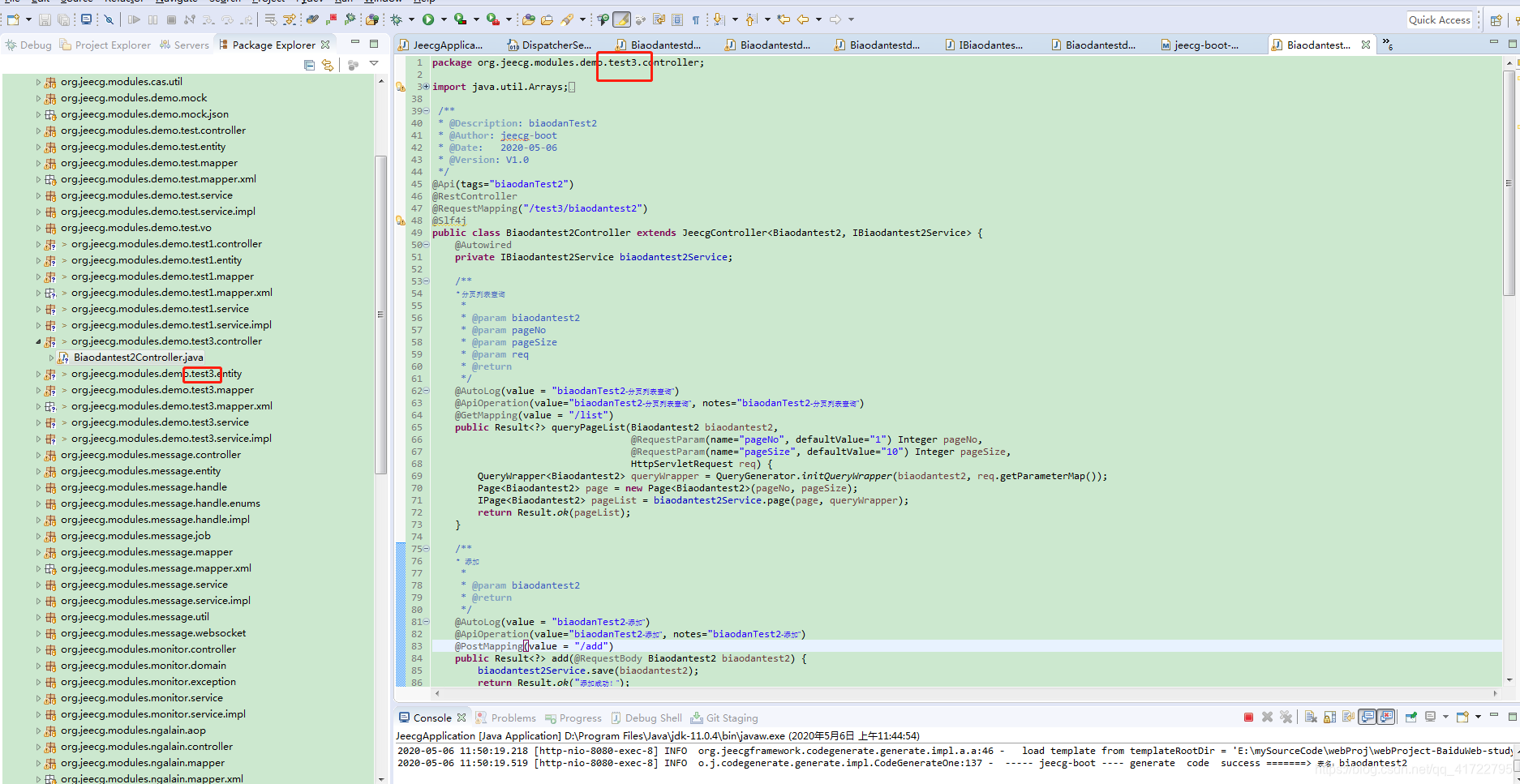Expand org.jeecg.modules.cas.util package
1520x784 pixels.
[x=38, y=82]
